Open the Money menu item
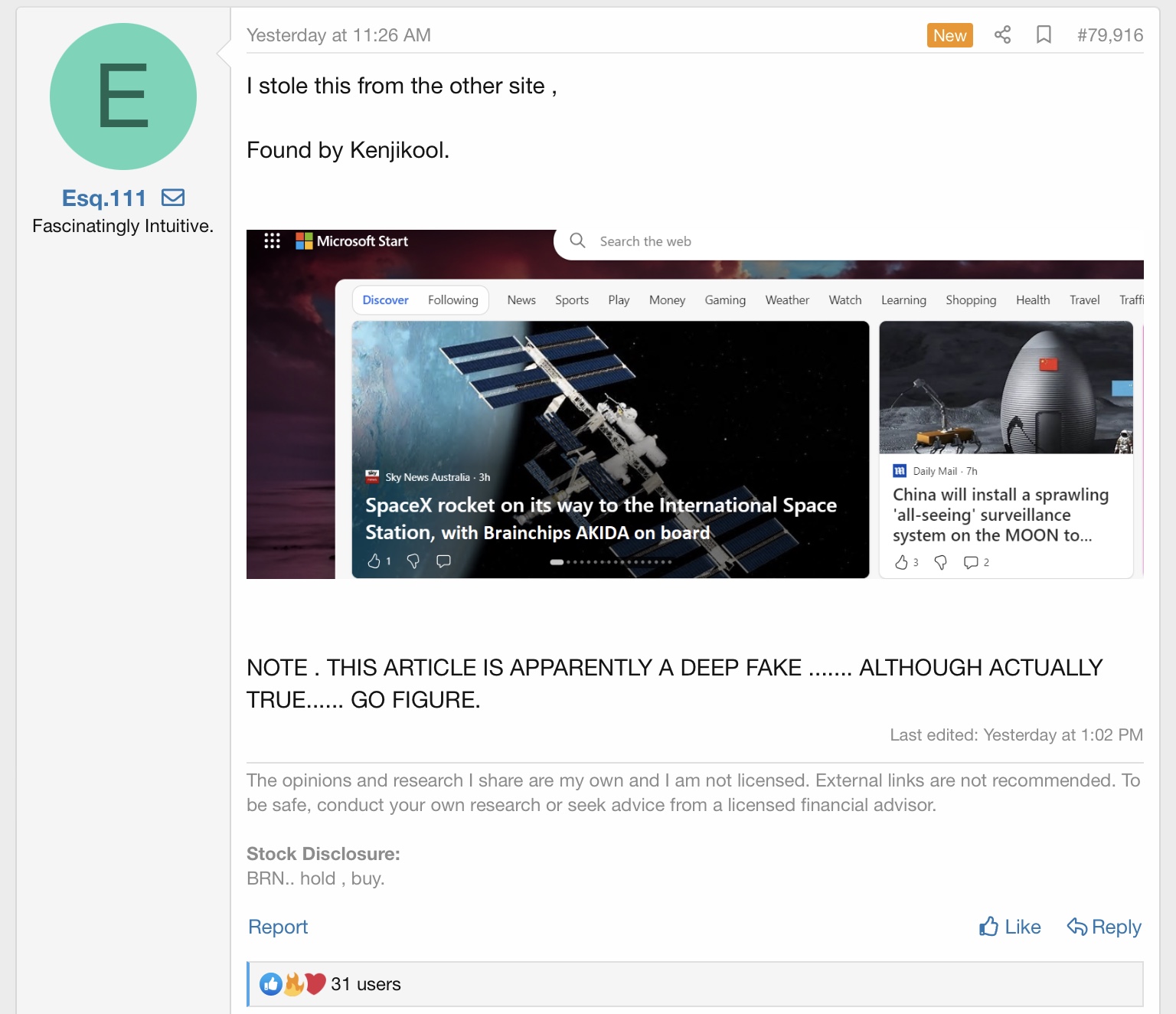Image resolution: width=1176 pixels, height=1014 pixels. (667, 300)
